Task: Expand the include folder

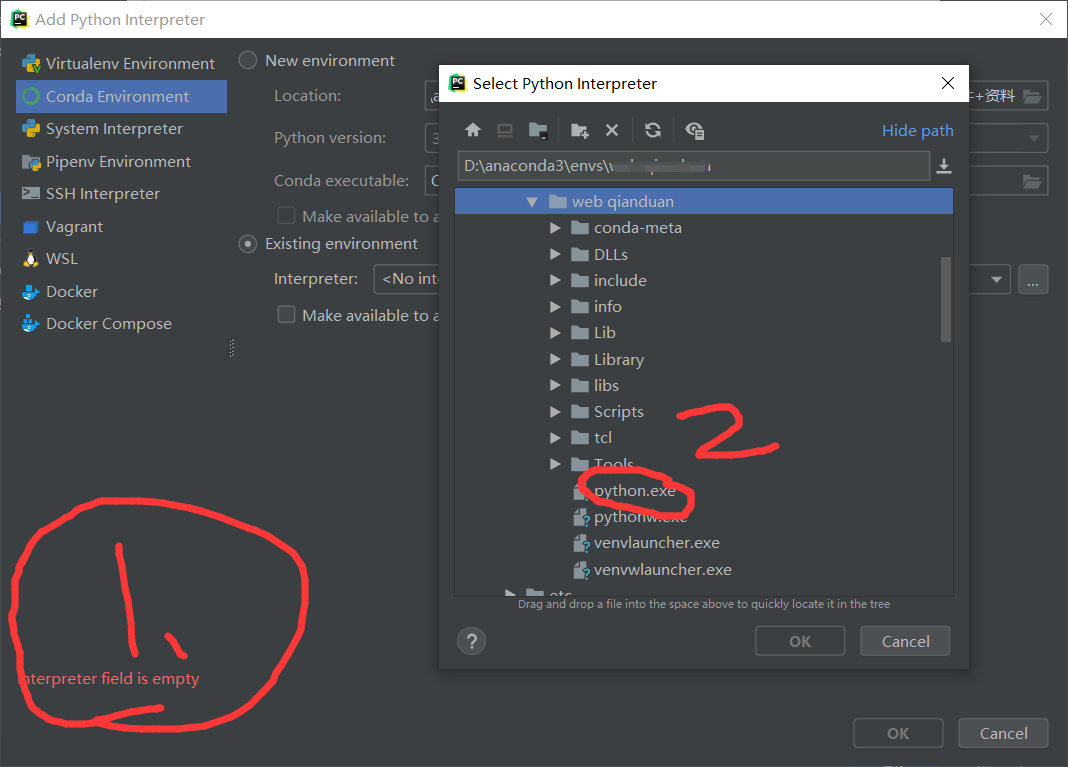Action: tap(555, 280)
